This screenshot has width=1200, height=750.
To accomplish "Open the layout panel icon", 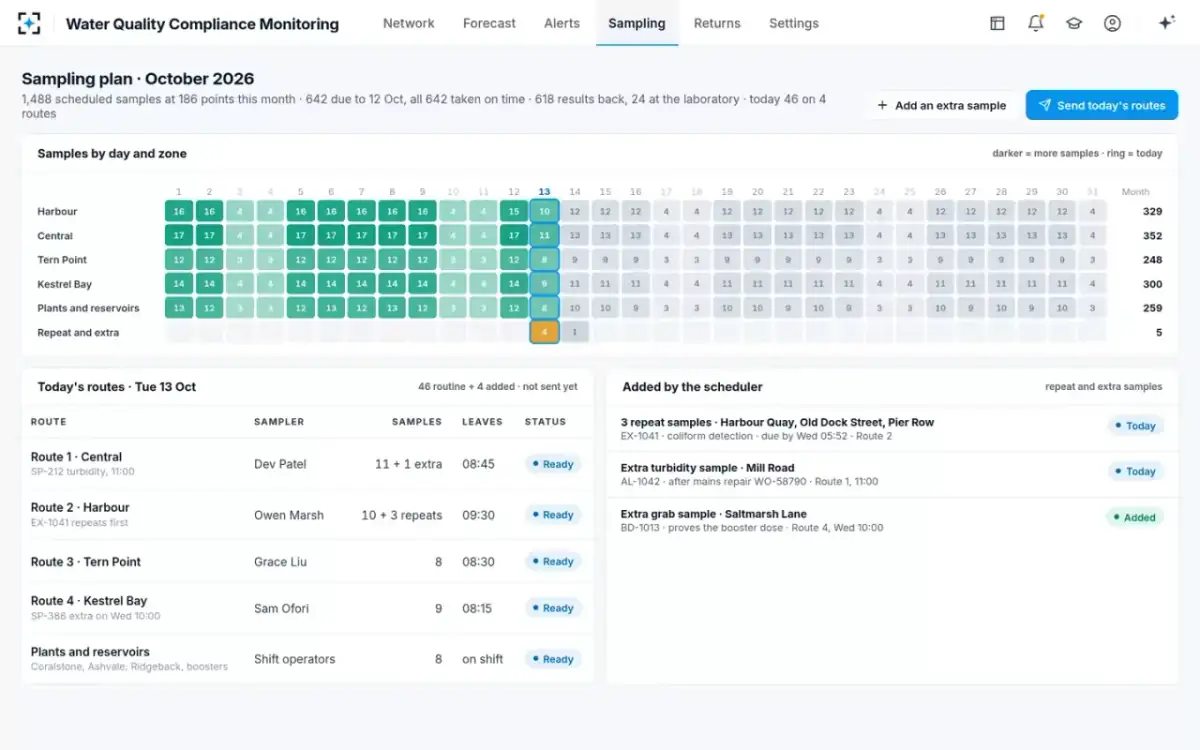I will (997, 23).
